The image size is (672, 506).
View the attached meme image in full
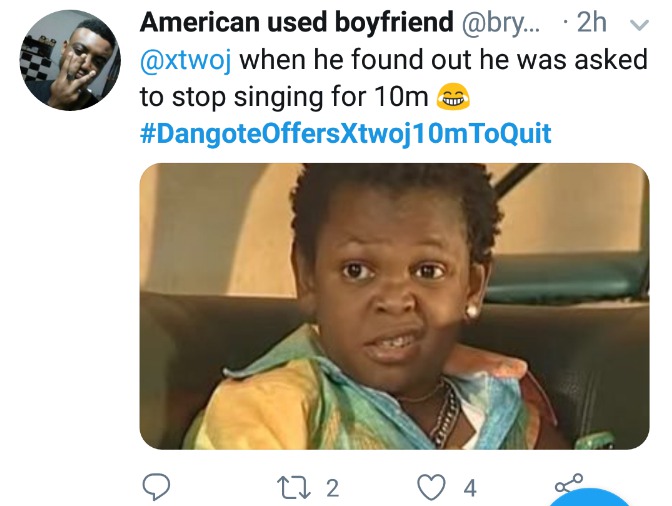click(394, 306)
